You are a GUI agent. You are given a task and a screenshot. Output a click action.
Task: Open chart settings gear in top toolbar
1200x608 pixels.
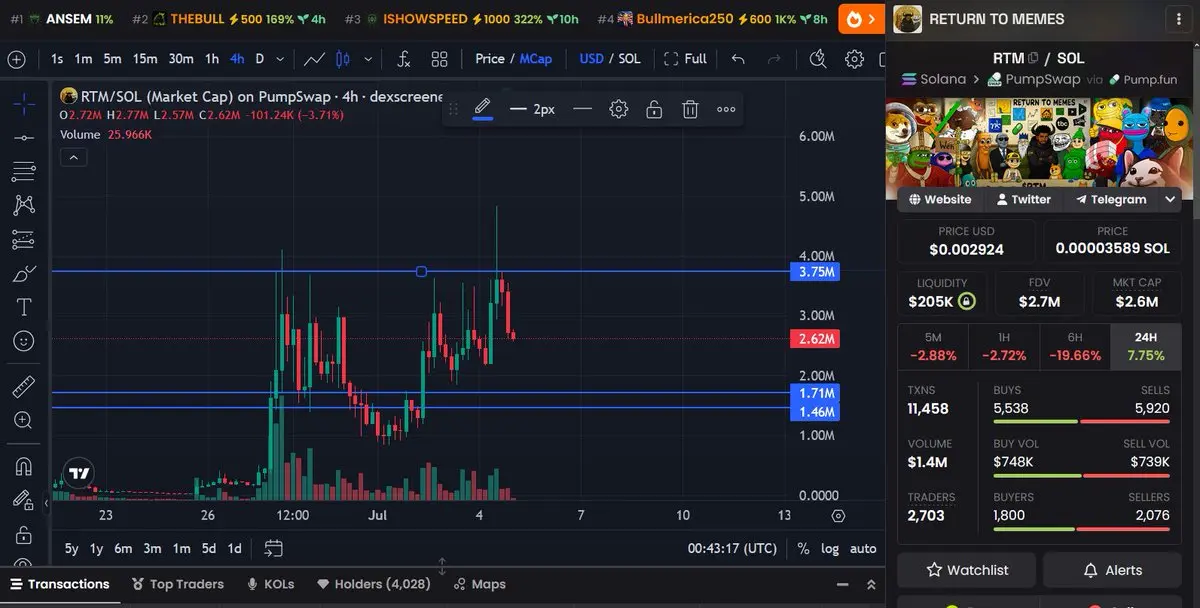[854, 59]
